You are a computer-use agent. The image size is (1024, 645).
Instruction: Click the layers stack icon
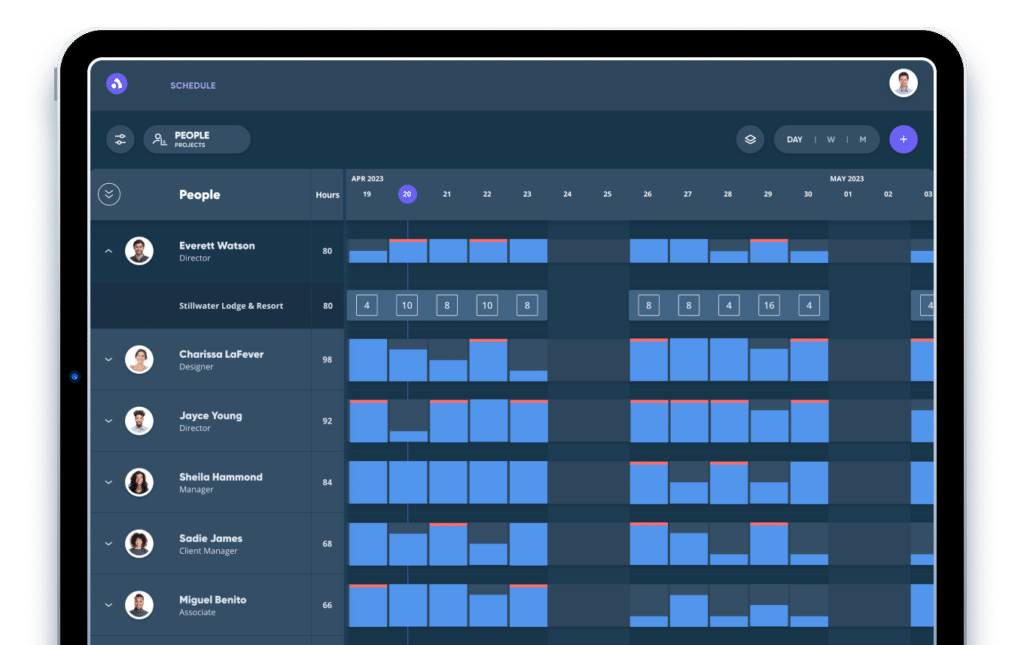[x=750, y=139]
